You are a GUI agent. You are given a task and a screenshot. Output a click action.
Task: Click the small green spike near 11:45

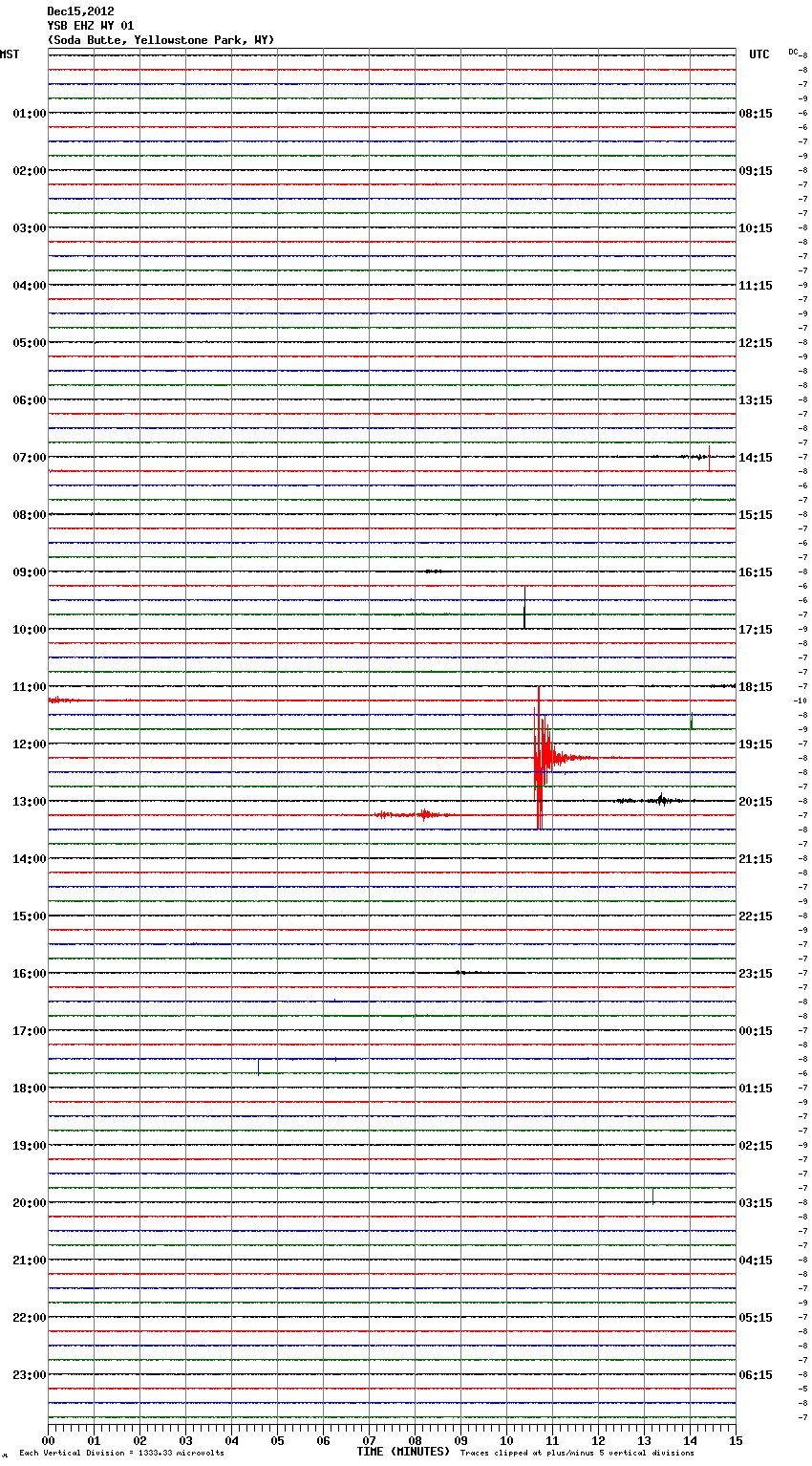coord(692,721)
